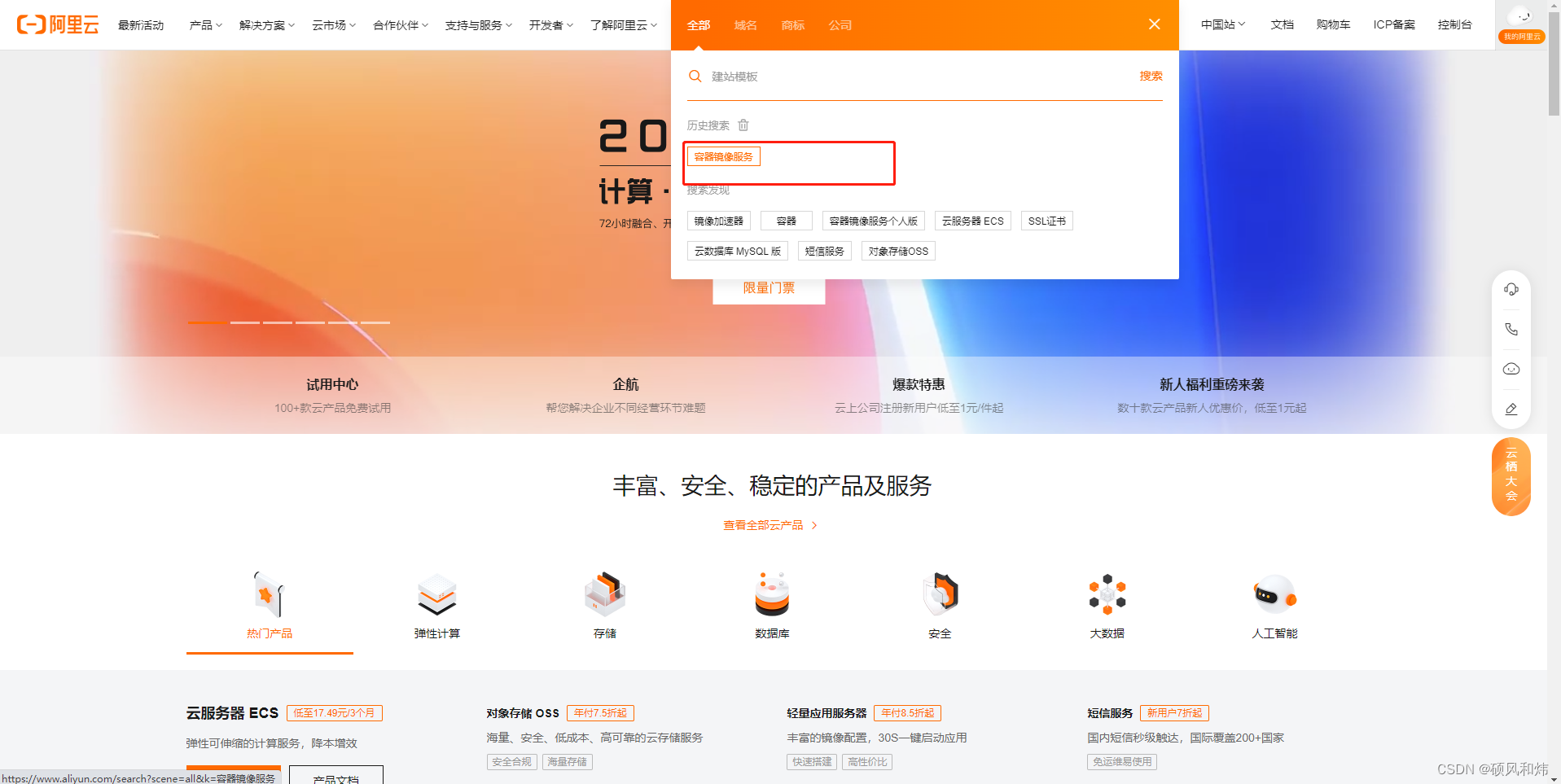The image size is (1561, 784).
Task: Select history tag 容器镜像服务
Action: pyautogui.click(x=723, y=156)
